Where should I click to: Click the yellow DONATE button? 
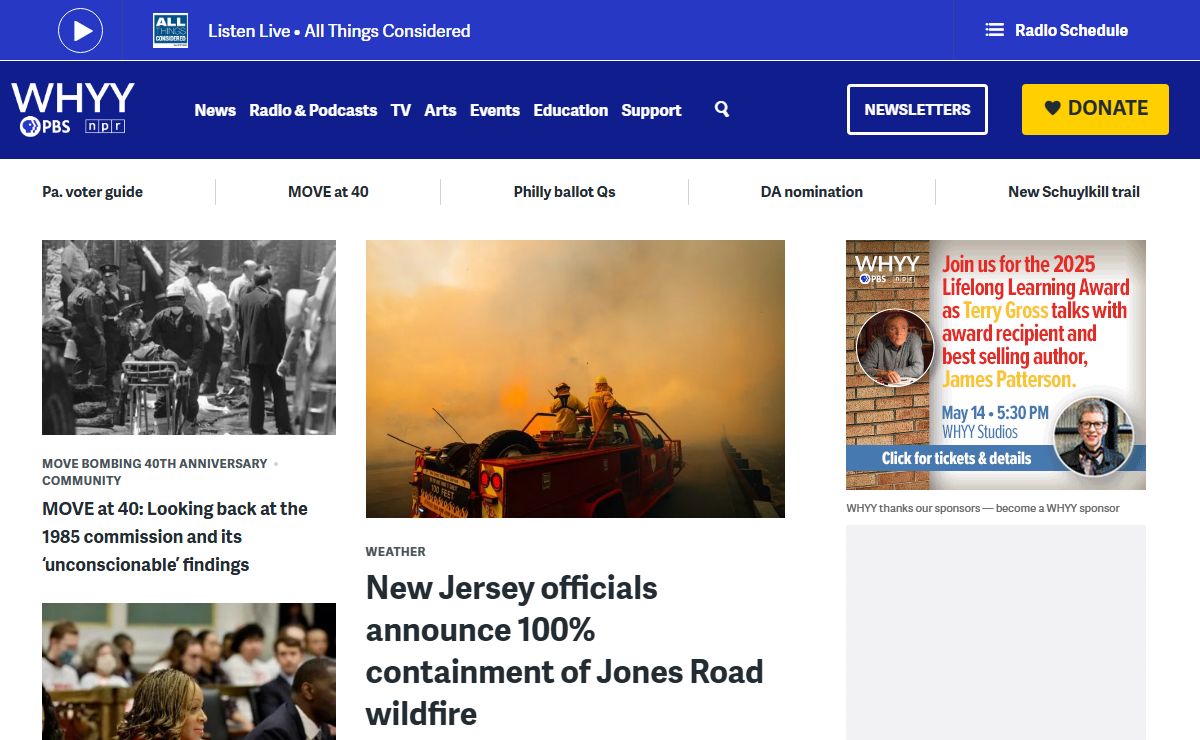click(x=1095, y=109)
